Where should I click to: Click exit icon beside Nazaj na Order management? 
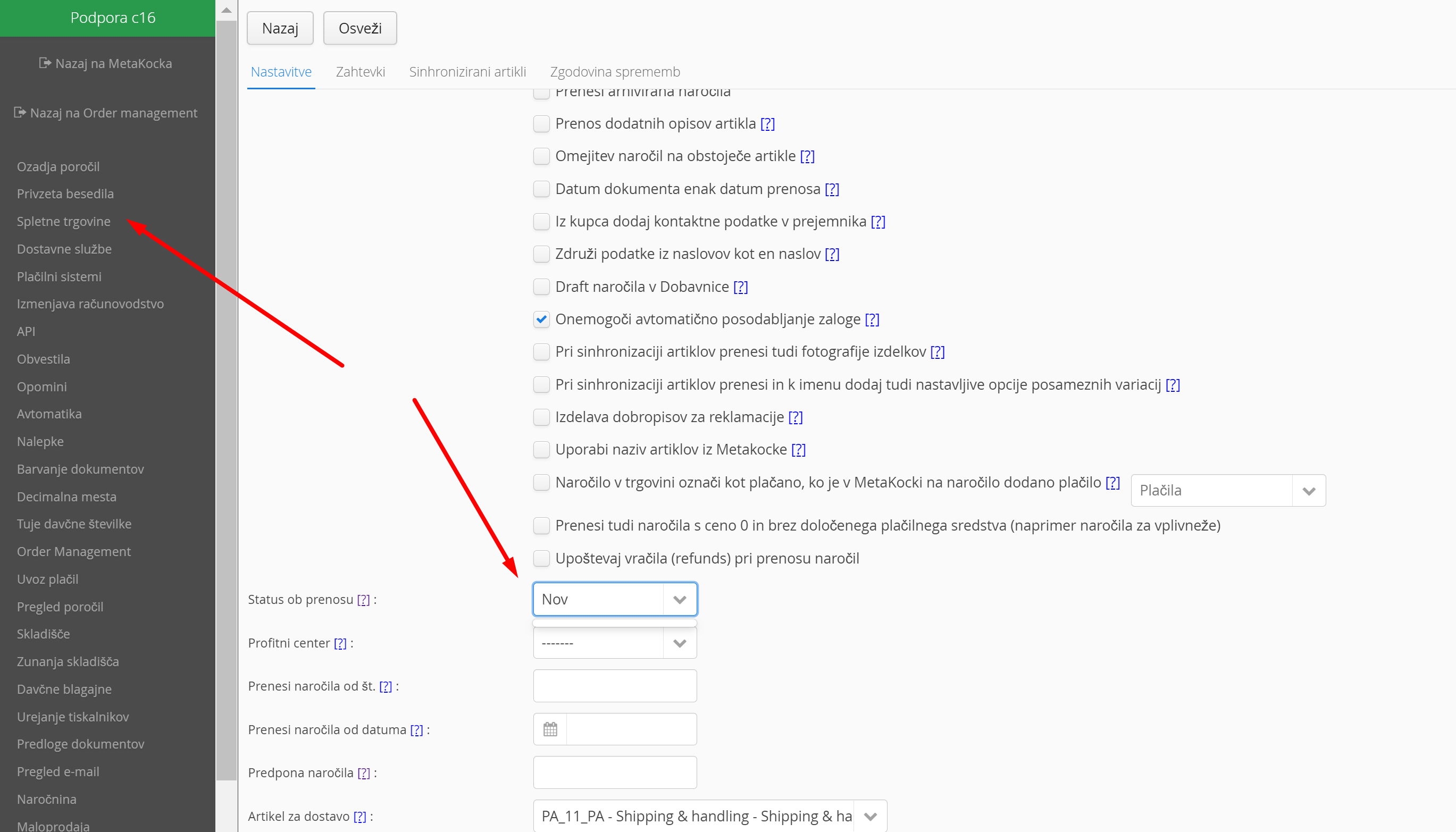click(x=20, y=113)
